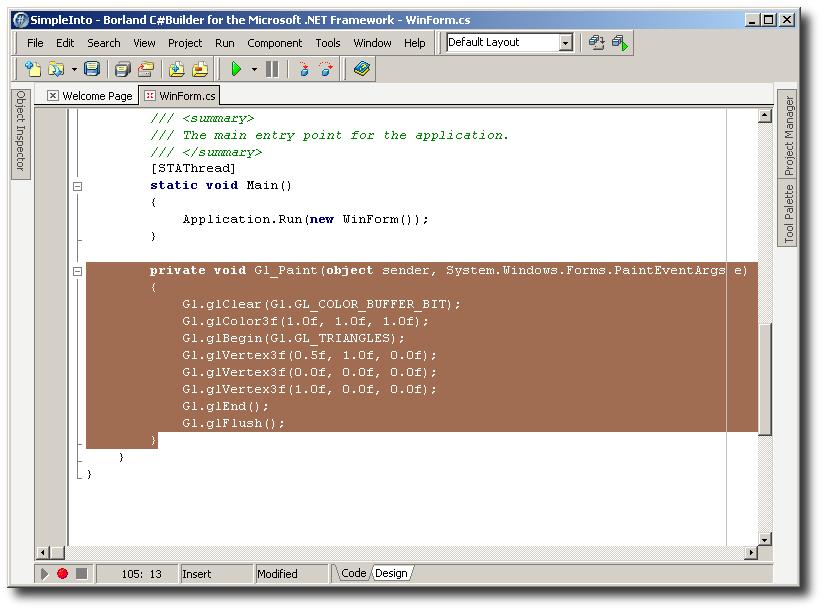Image resolution: width=824 pixels, height=611 pixels.
Task: Click the Application.Run(new WinForm()); line
Action: (x=305, y=220)
